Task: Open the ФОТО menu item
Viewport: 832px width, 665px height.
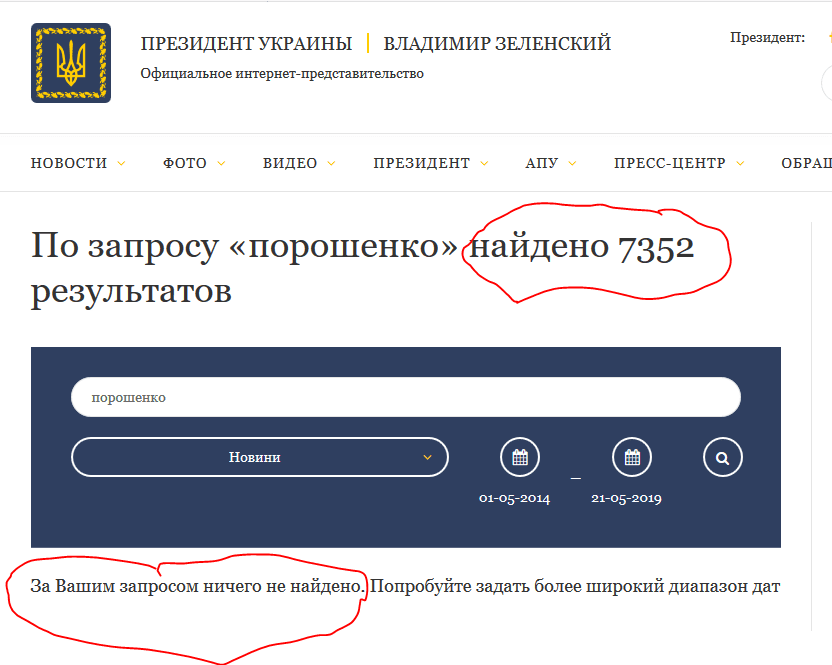Action: tap(185, 163)
